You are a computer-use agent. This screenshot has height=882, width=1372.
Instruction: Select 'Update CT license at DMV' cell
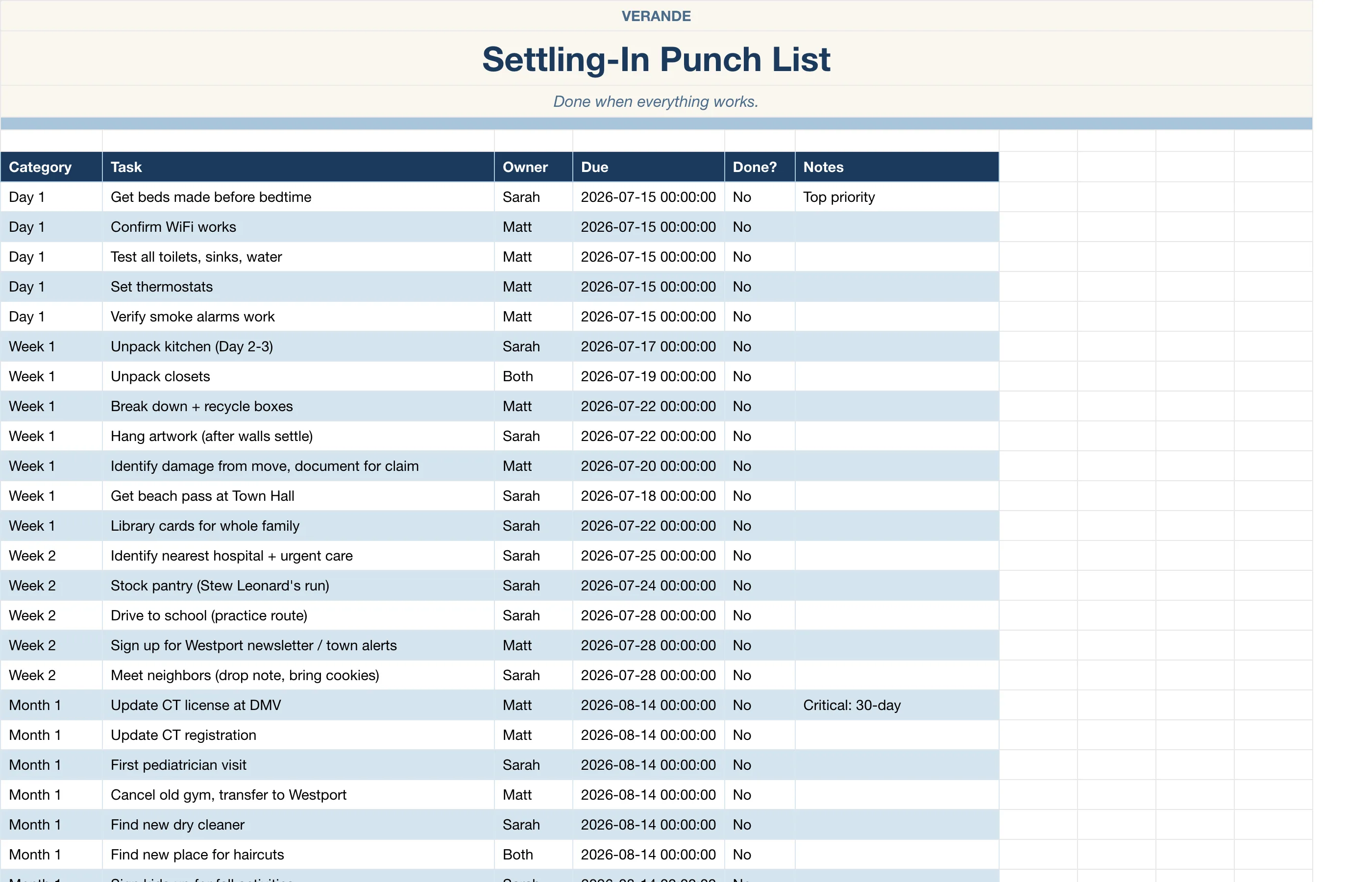pos(298,705)
